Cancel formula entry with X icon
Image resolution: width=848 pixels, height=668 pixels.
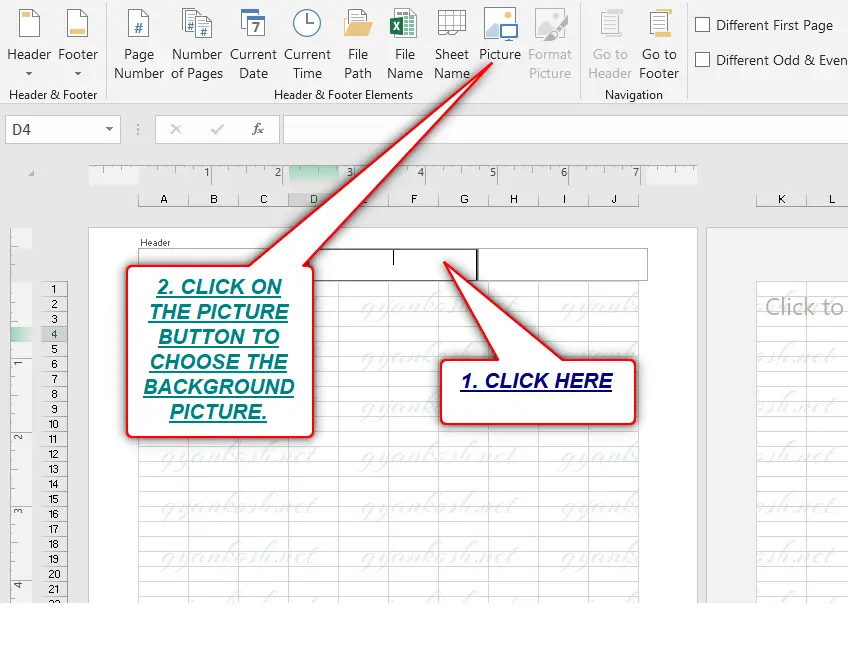coord(176,129)
